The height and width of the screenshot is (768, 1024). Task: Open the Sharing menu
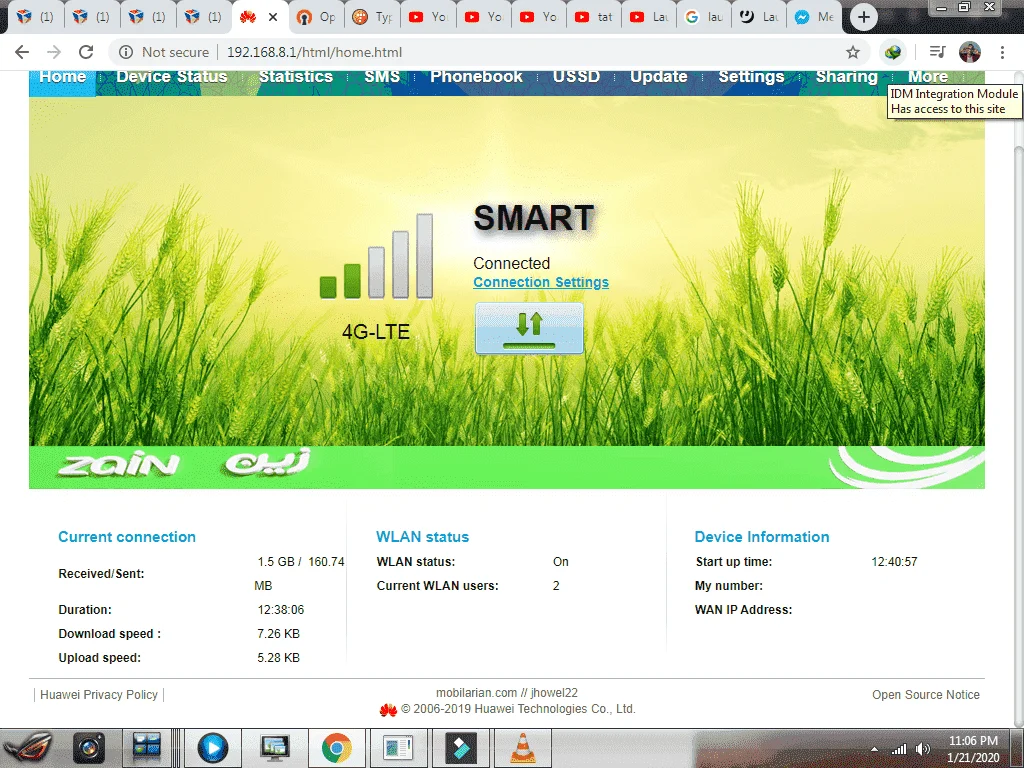pos(846,77)
